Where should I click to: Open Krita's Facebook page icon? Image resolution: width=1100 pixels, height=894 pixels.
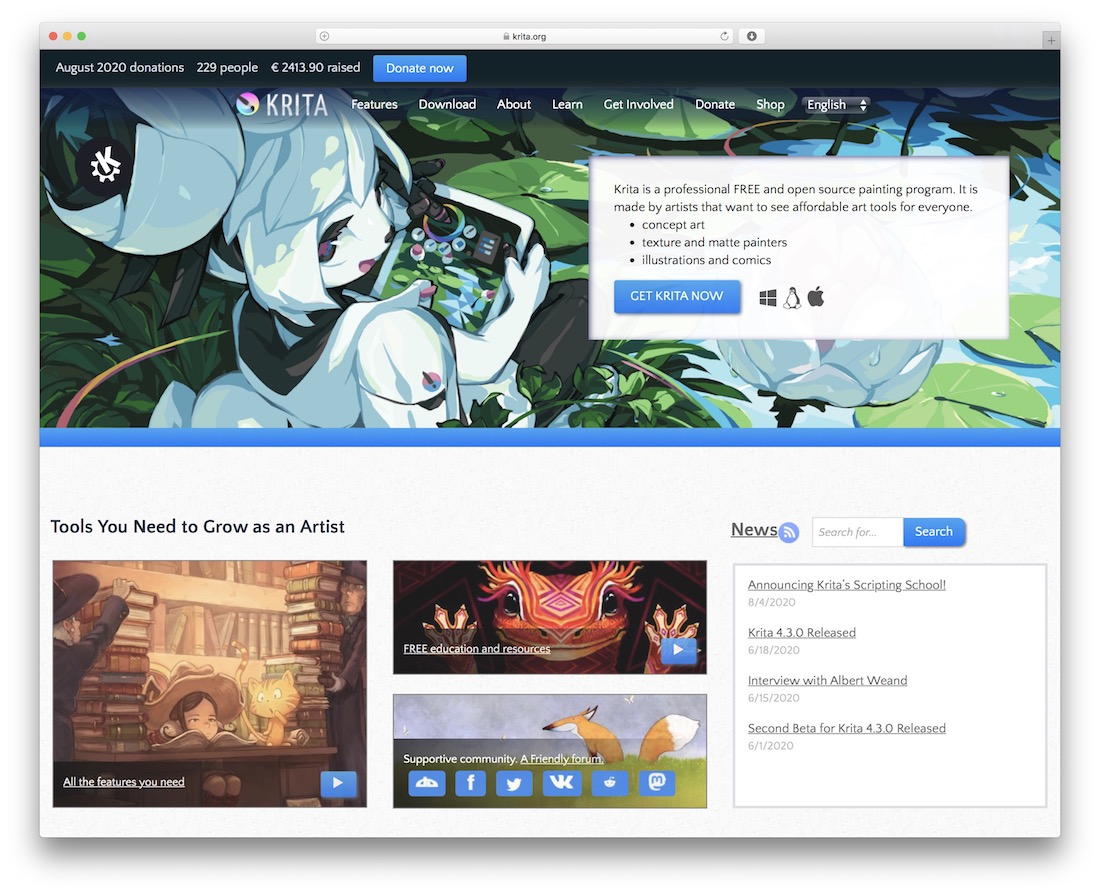pos(471,782)
